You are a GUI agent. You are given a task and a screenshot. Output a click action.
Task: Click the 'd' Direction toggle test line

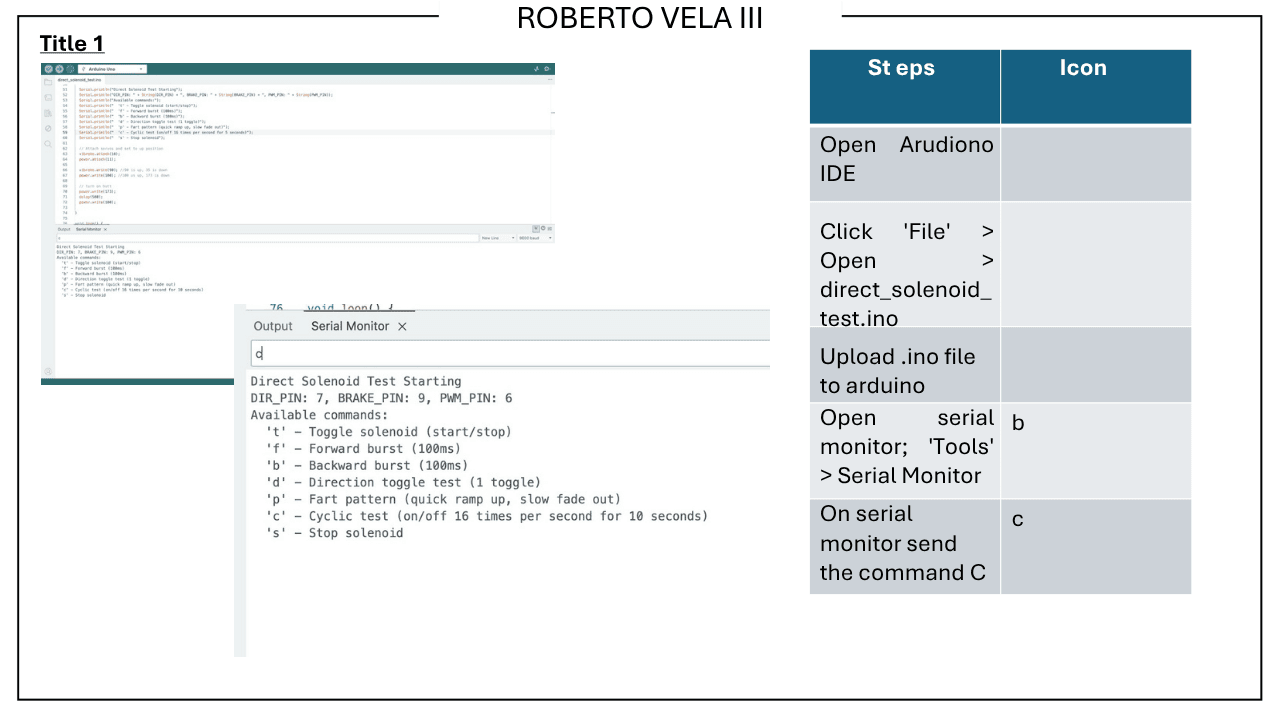[403, 482]
